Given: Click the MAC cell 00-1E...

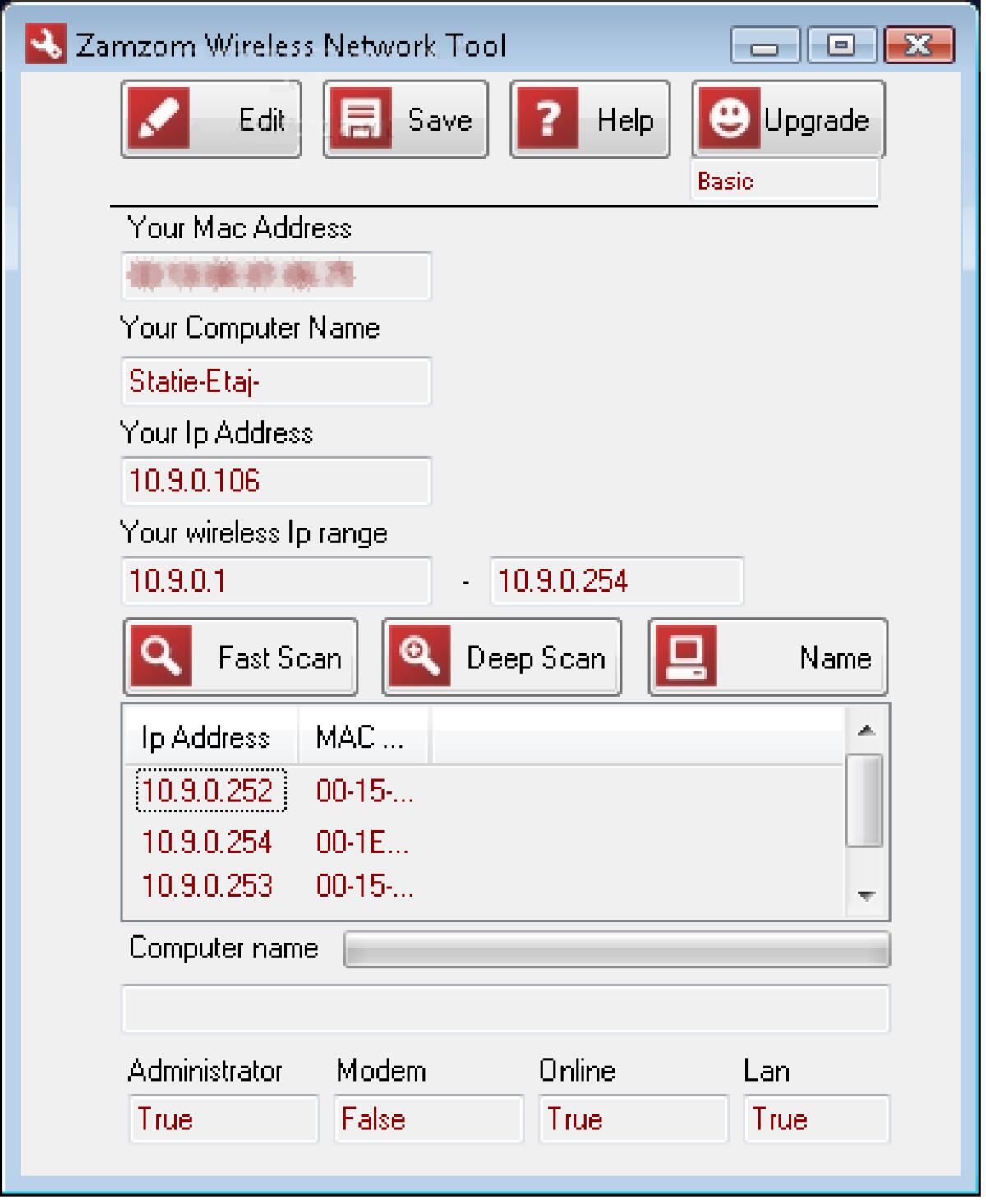Looking at the screenshot, I should tap(362, 842).
